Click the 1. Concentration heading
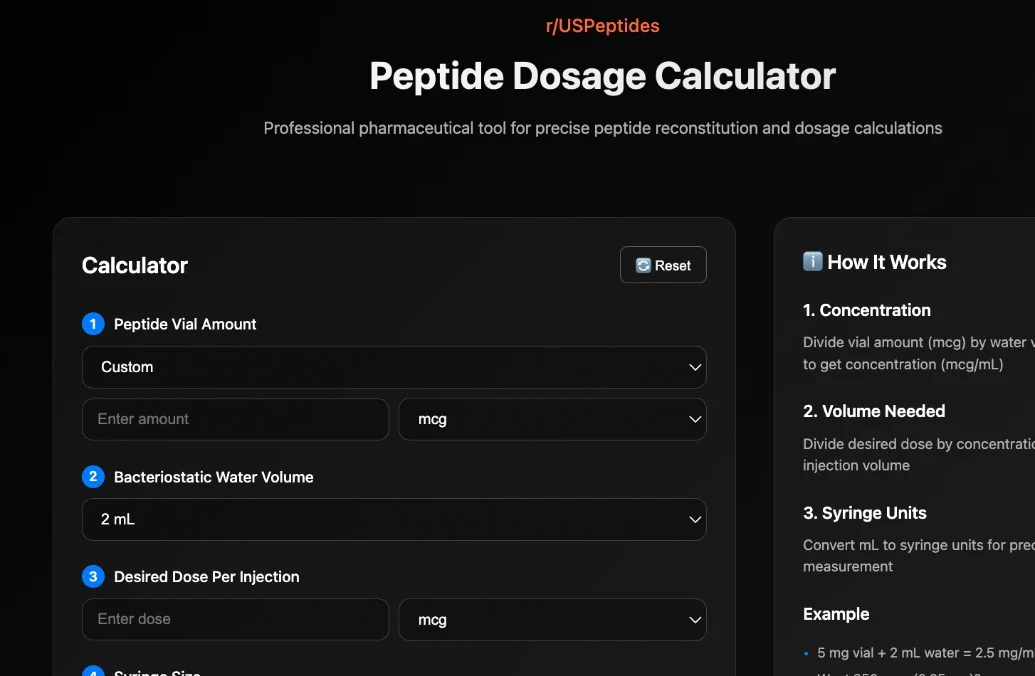This screenshot has height=676, width=1035. click(866, 310)
